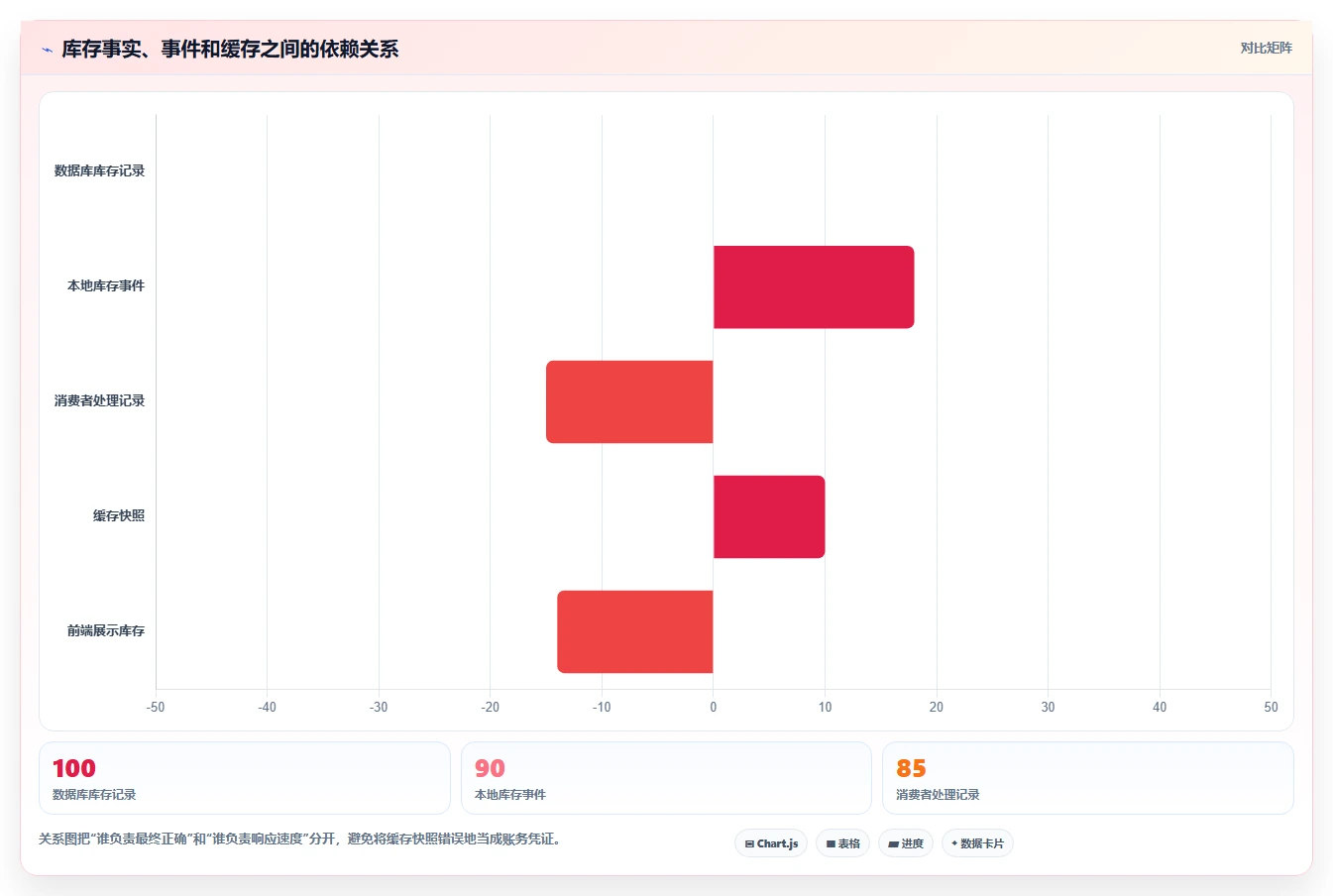This screenshot has width=1333, height=896.
Task: Click the 85 消费者处理记录 stat card
Action: point(1088,778)
